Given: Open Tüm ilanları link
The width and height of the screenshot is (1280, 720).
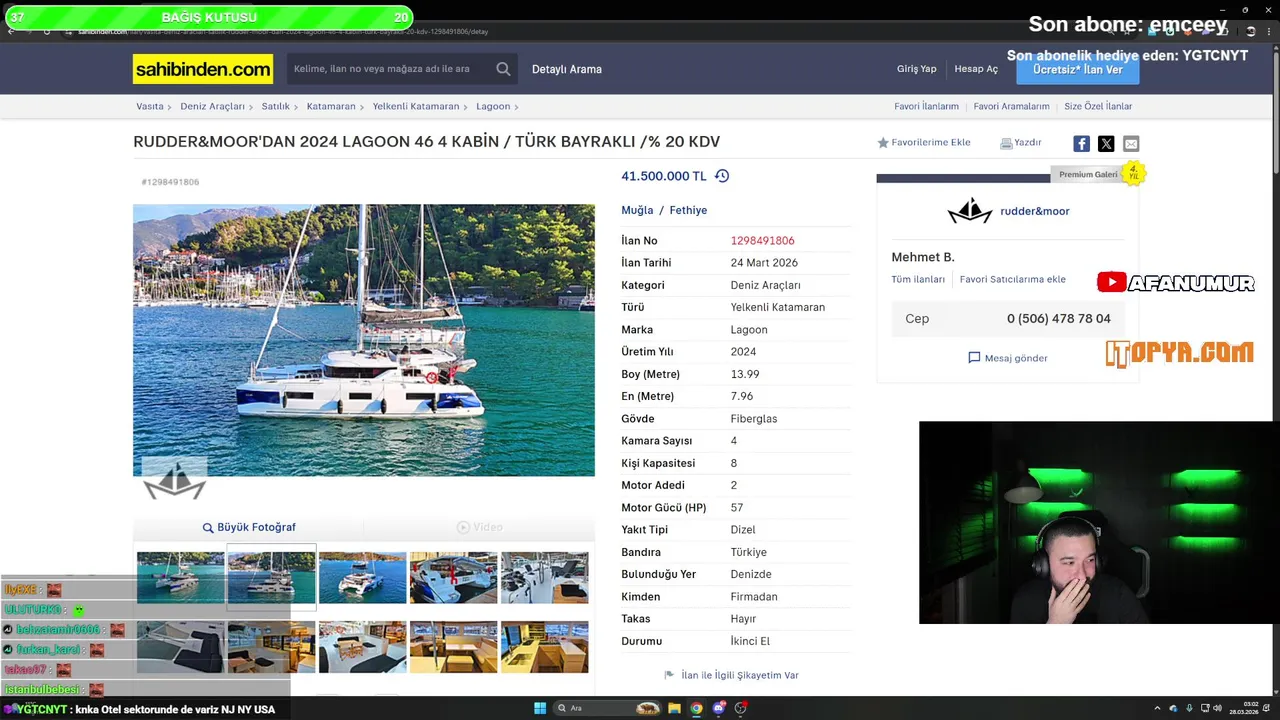Looking at the screenshot, I should (x=918, y=280).
